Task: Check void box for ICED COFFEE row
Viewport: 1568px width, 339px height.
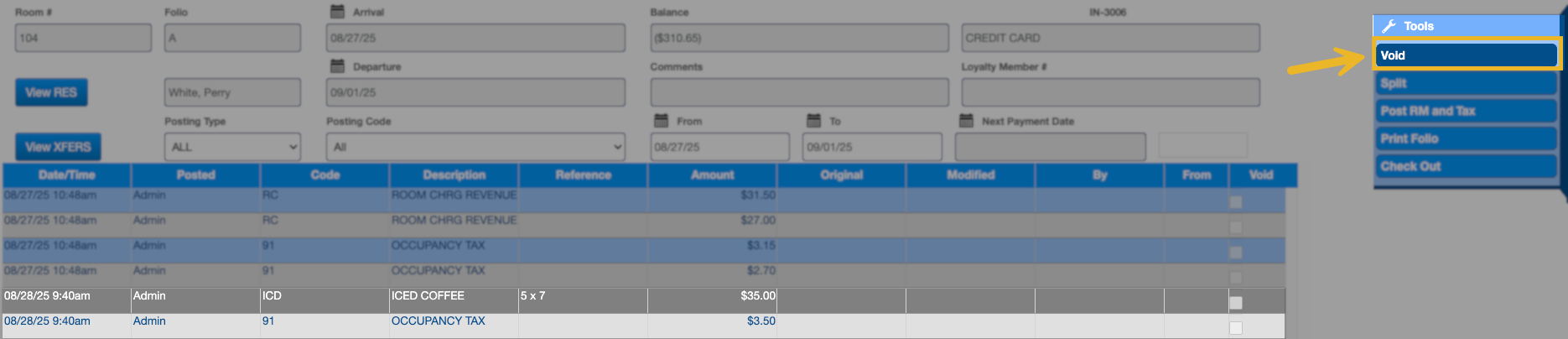Action: pos(1235,303)
